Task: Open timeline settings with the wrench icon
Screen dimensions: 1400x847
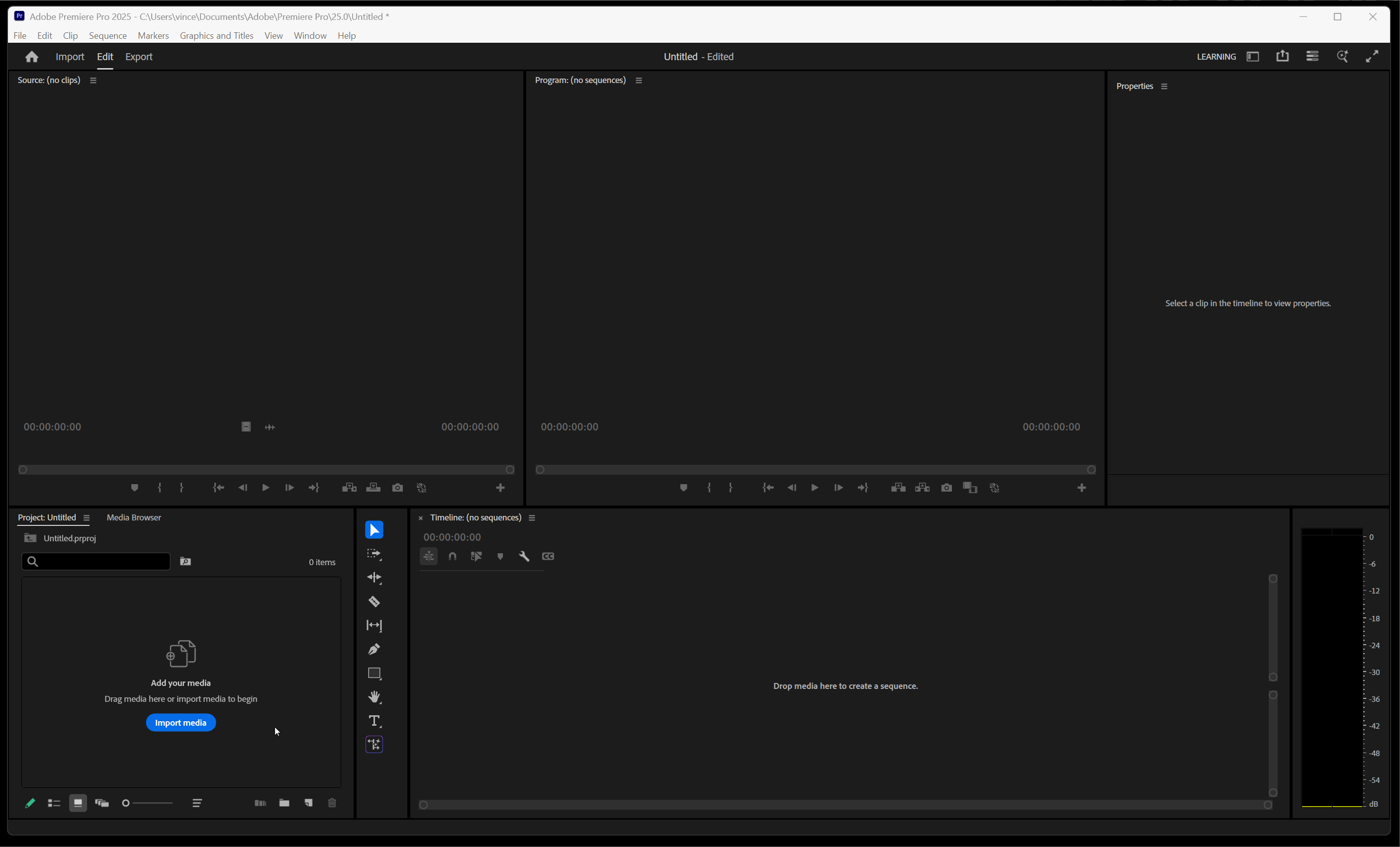Action: pos(524,556)
